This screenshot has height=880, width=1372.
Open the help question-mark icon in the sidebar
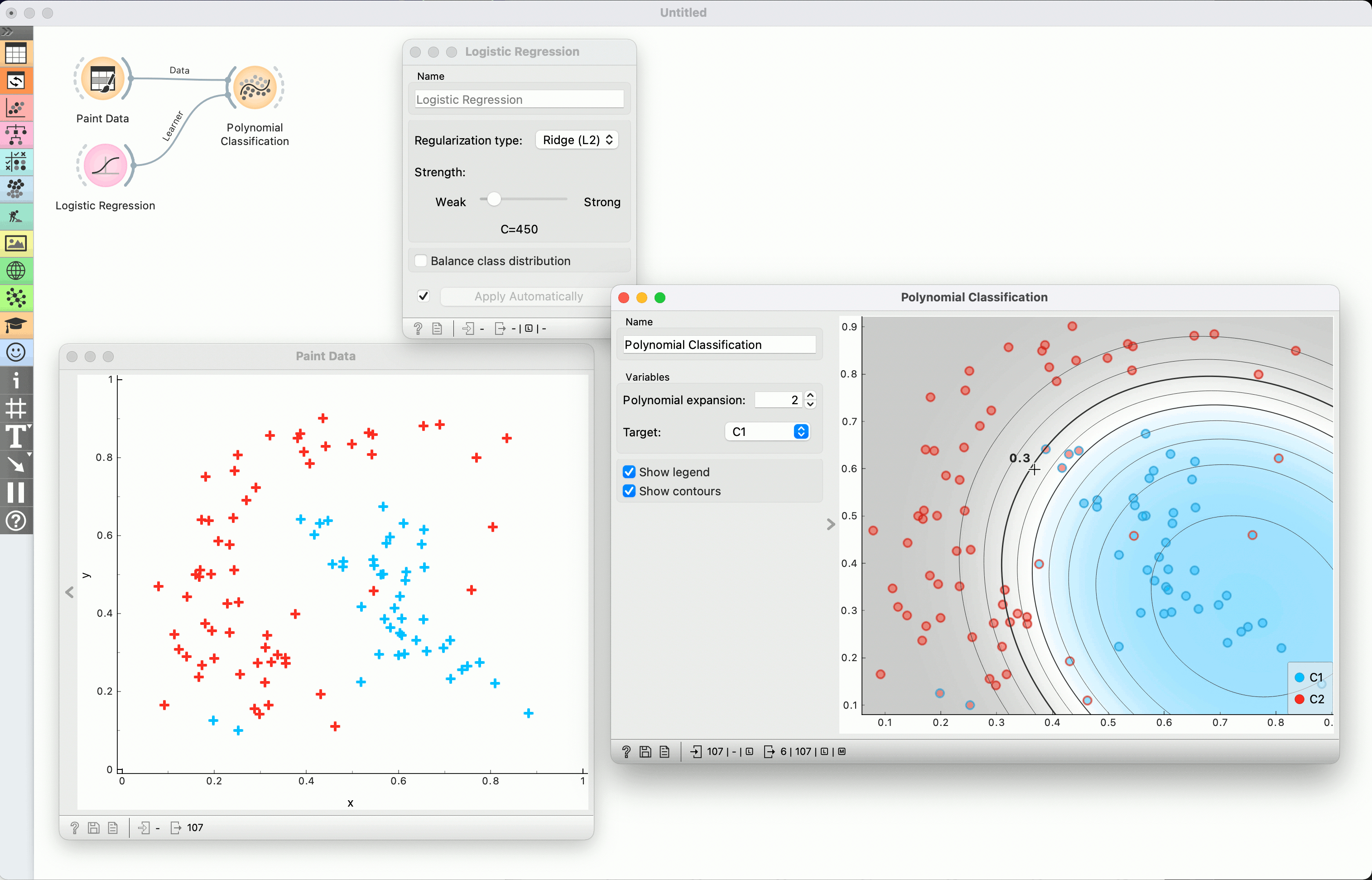coord(16,521)
